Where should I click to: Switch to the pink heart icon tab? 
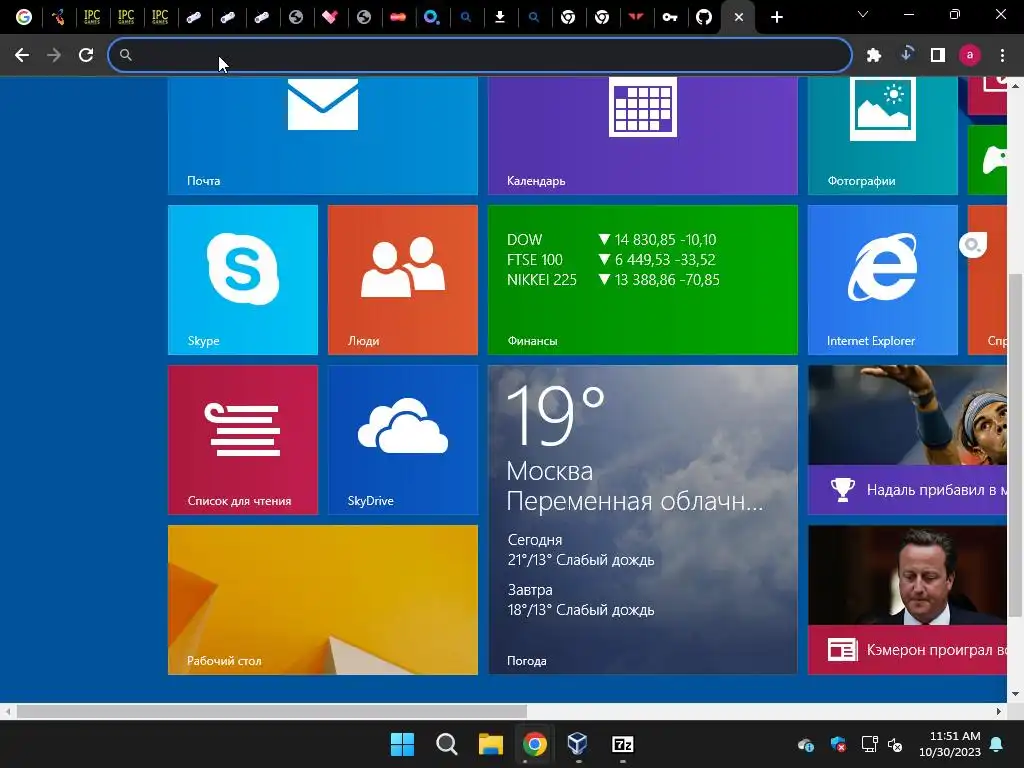click(x=330, y=17)
